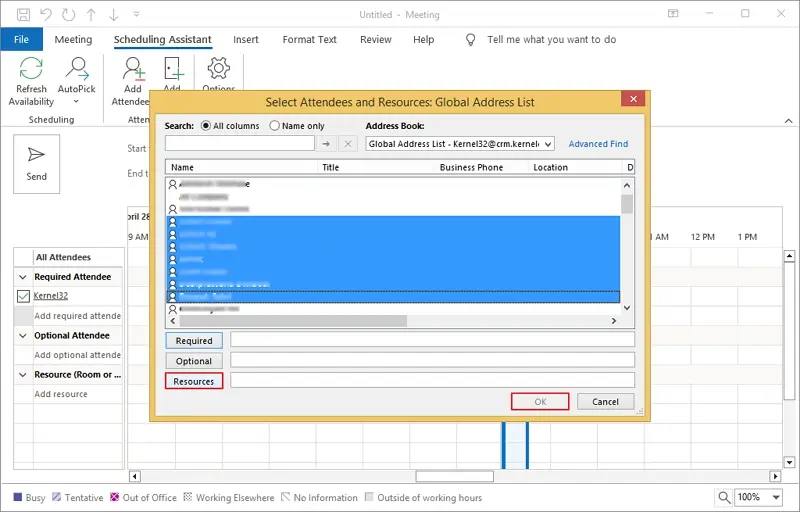Screen dimensions: 800x512
Task: Open the 100% zoom dropdown
Action: (x=776, y=497)
